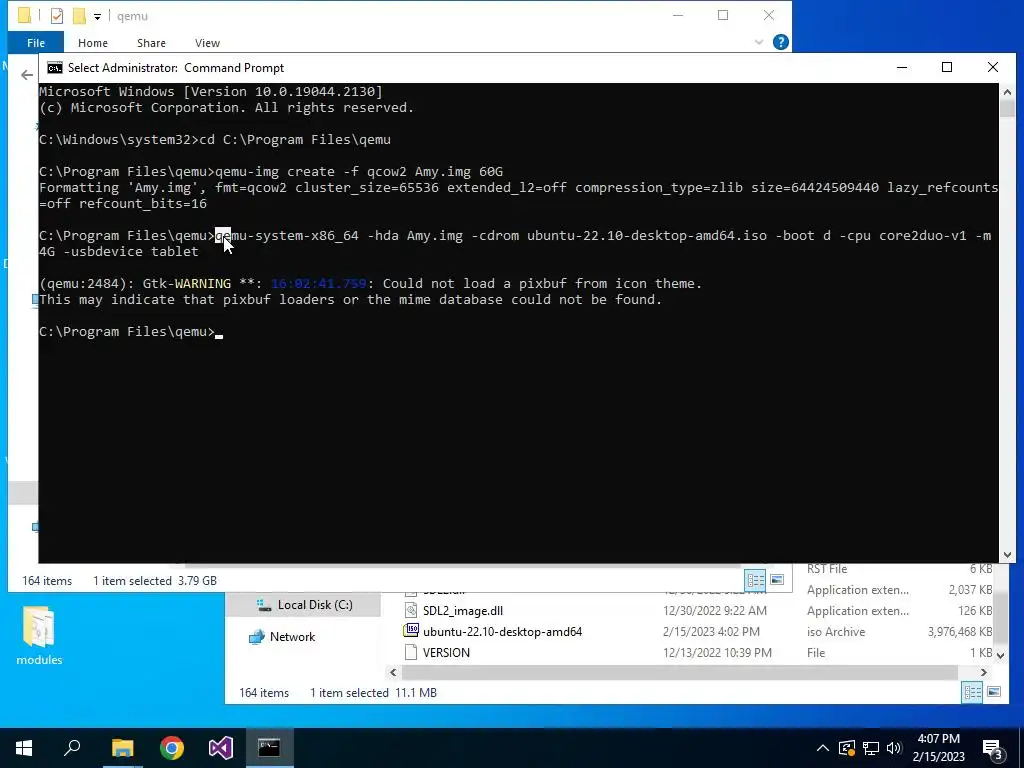
Task: Click the Command Prompt scrollbar up arrow
Action: point(1007,92)
